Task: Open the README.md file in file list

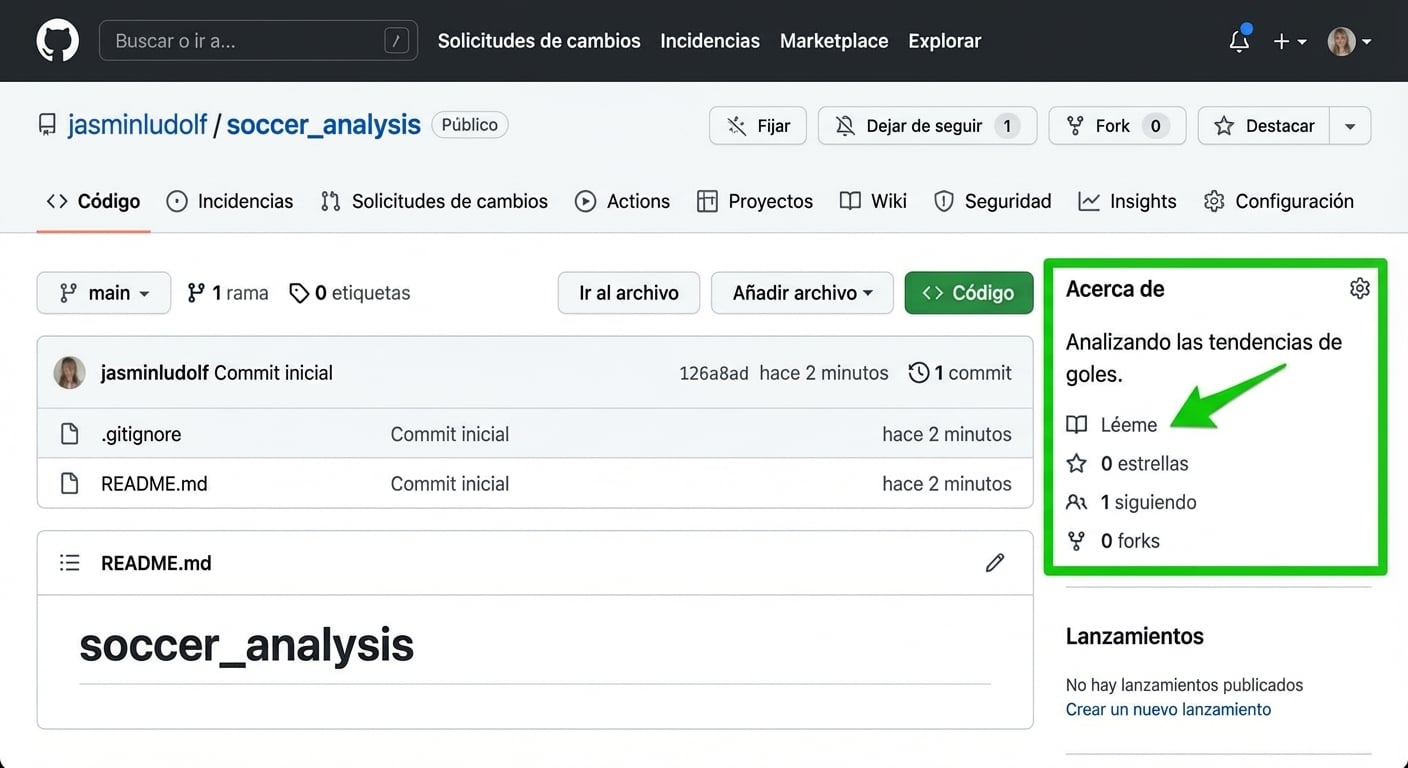Action: coord(154,484)
